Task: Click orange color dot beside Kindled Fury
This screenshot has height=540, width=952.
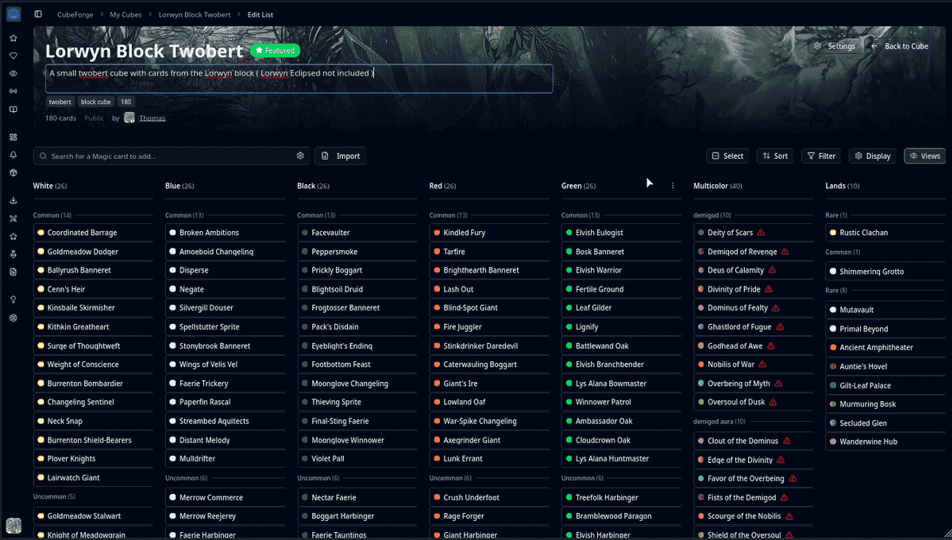Action: point(437,233)
